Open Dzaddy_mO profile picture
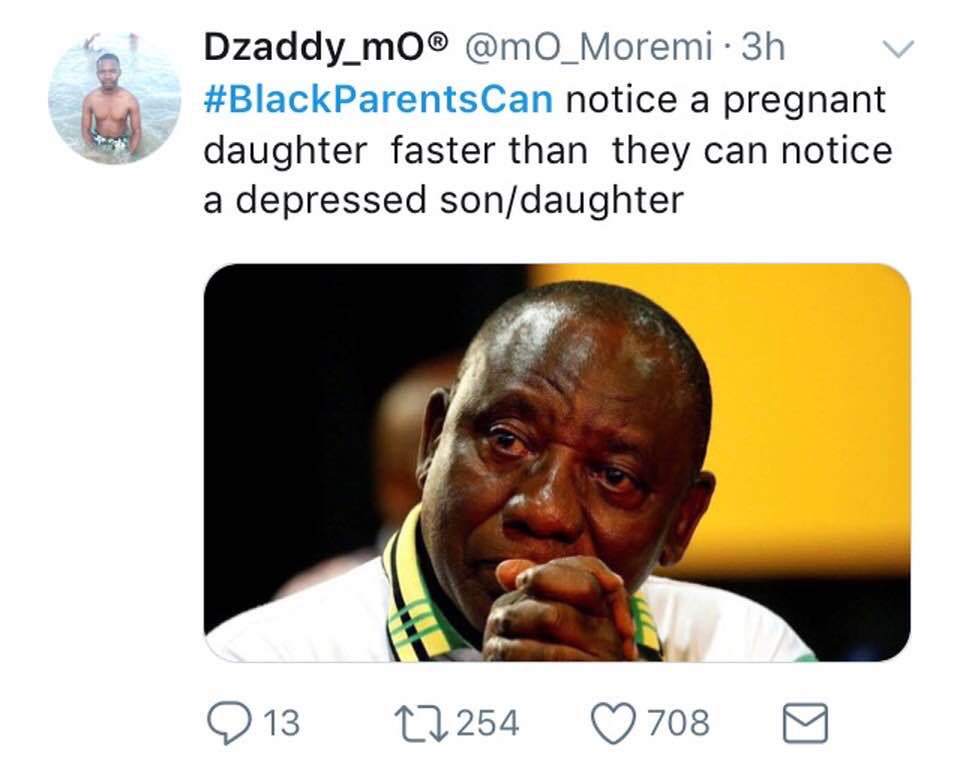 tap(114, 100)
